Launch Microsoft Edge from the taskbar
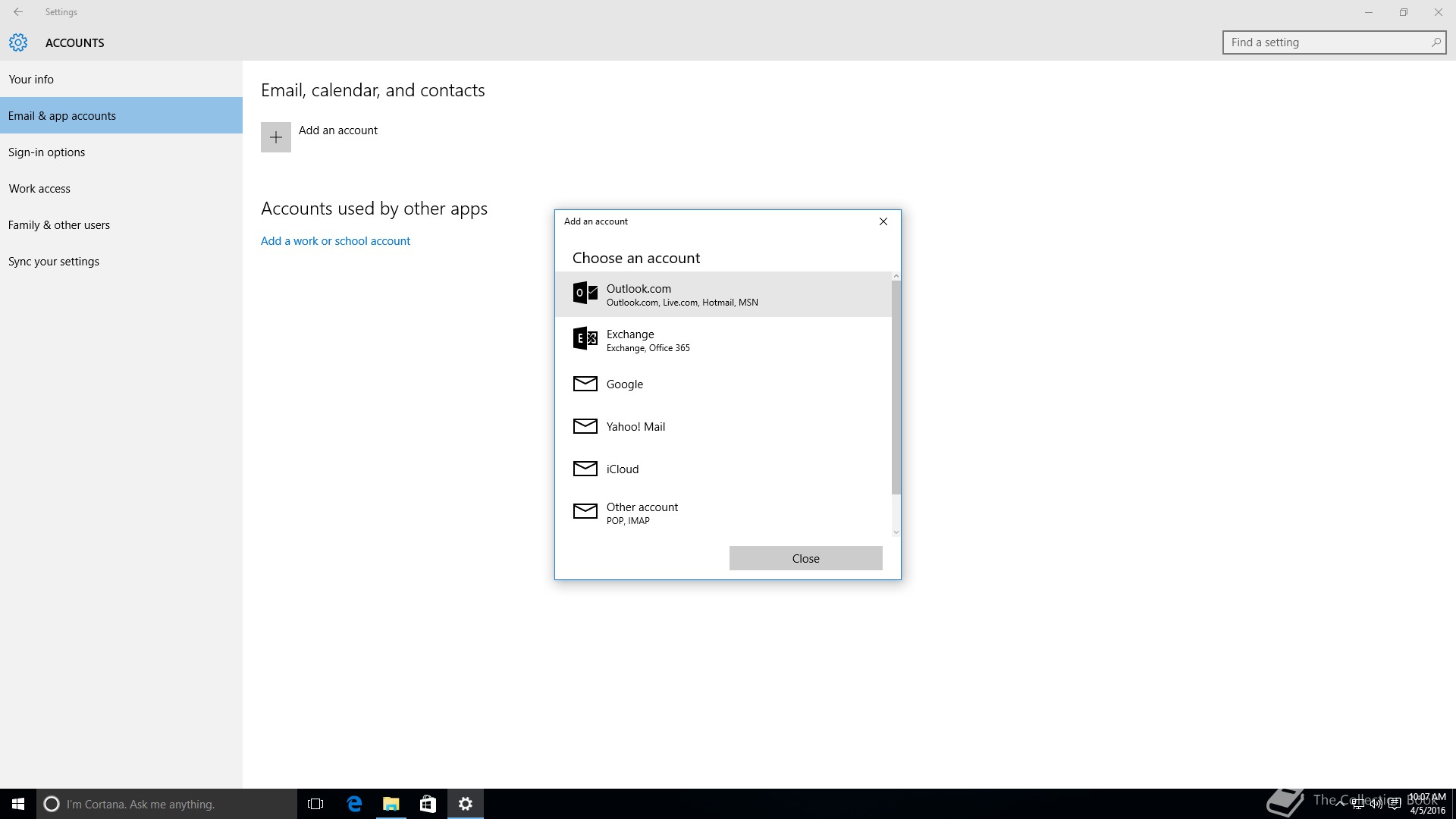The image size is (1456, 819). 354,804
